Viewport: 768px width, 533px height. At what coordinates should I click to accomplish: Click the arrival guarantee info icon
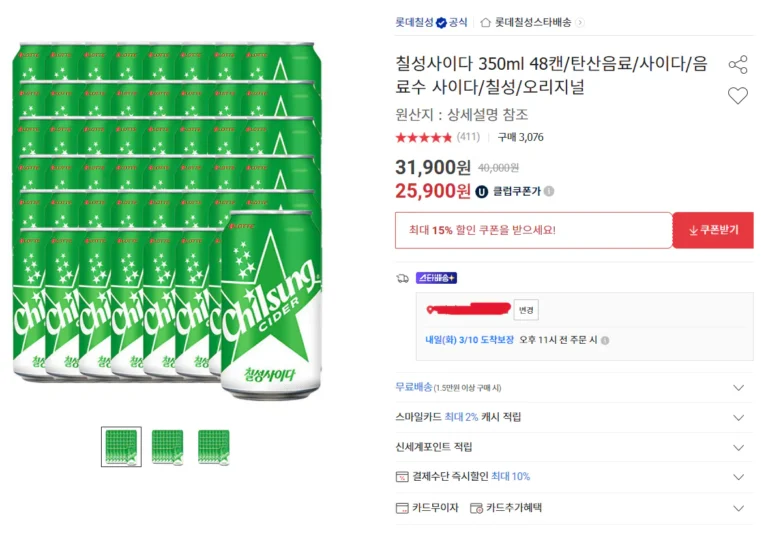coord(605,340)
